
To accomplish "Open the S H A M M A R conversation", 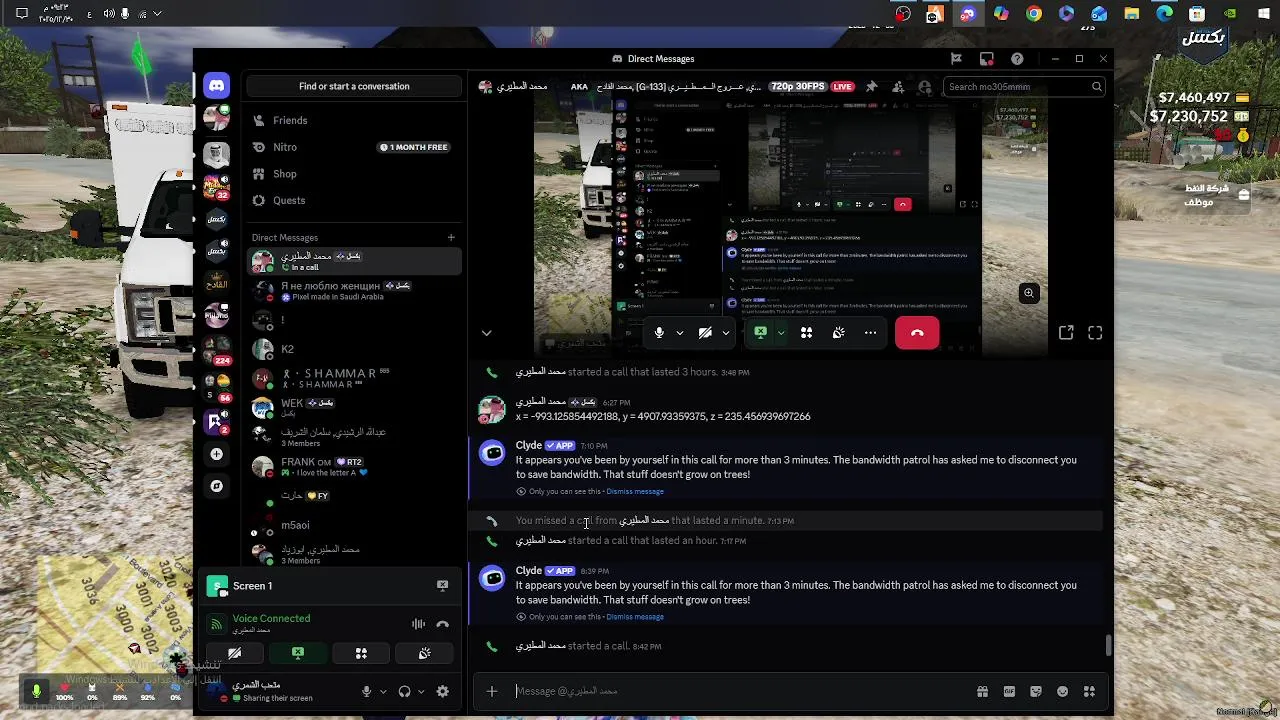I will click(354, 378).
